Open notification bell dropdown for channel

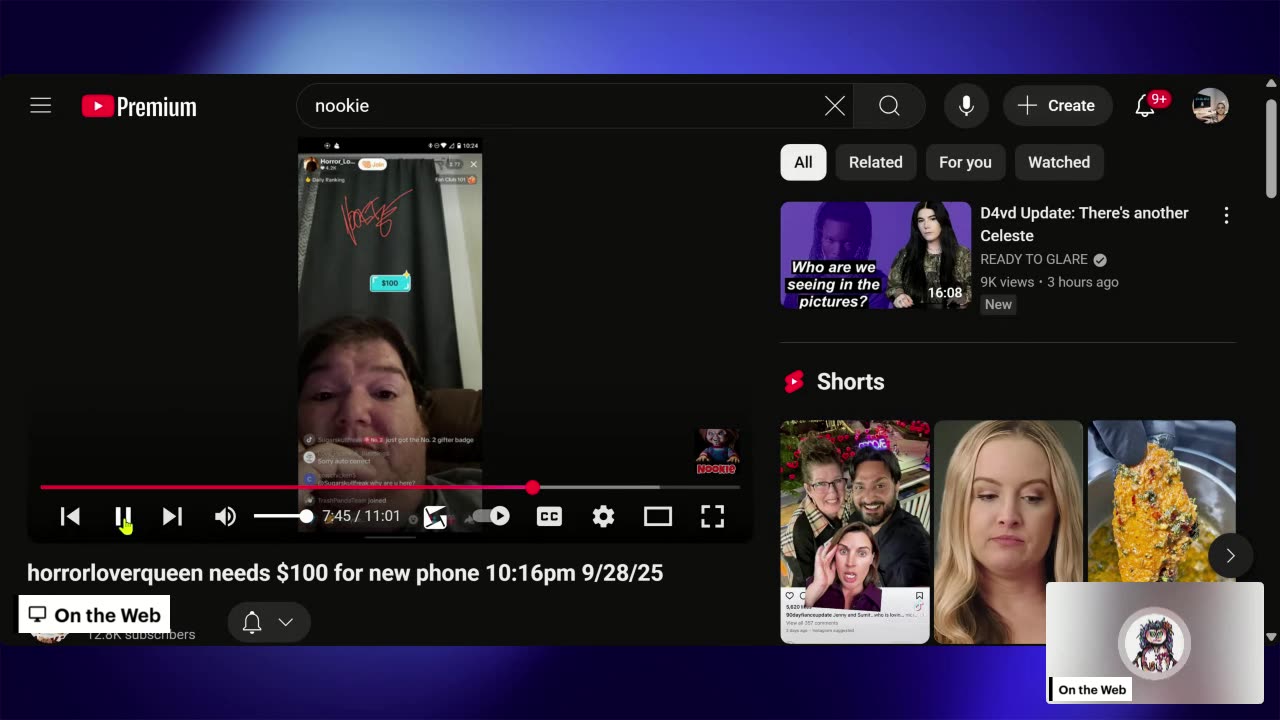268,622
